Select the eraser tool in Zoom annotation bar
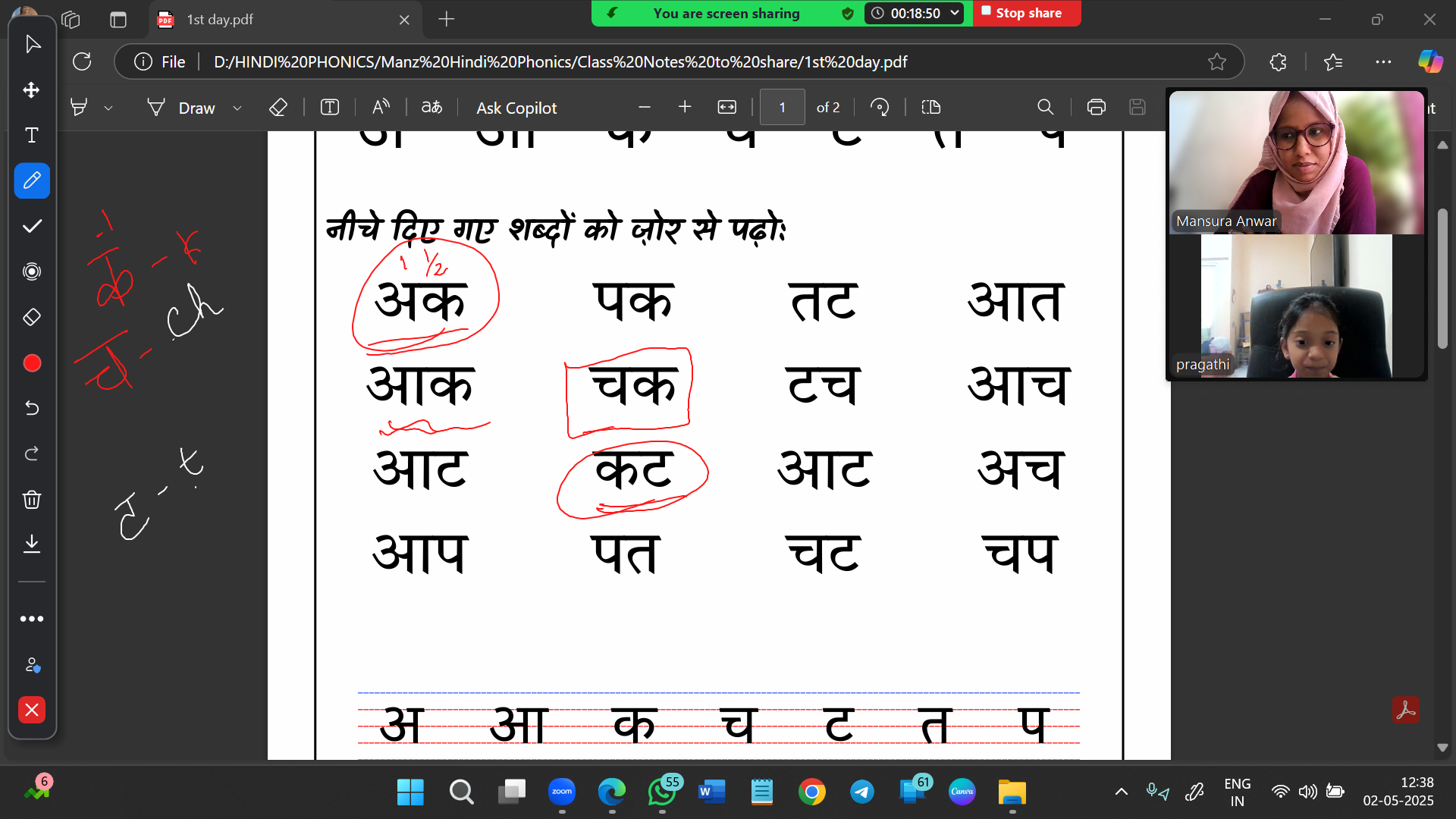Viewport: 1456px width, 819px height. [32, 317]
